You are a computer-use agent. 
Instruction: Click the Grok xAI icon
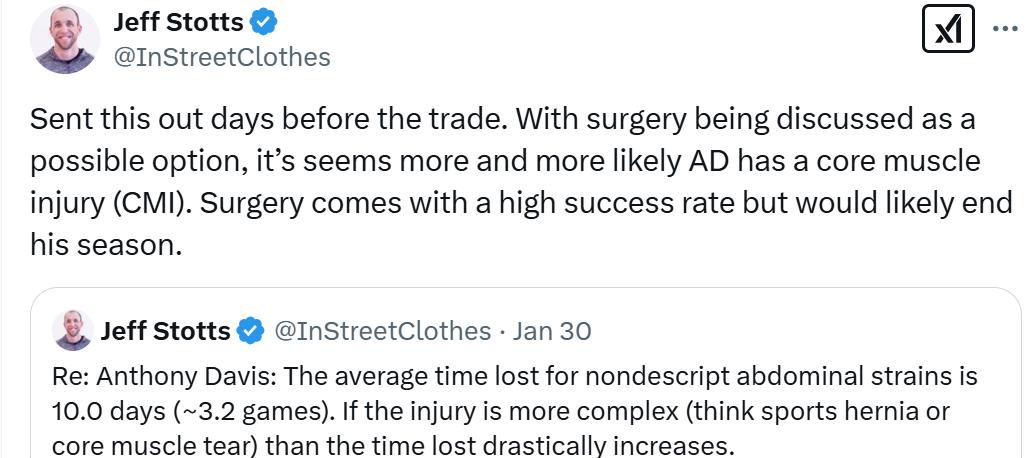point(947,28)
